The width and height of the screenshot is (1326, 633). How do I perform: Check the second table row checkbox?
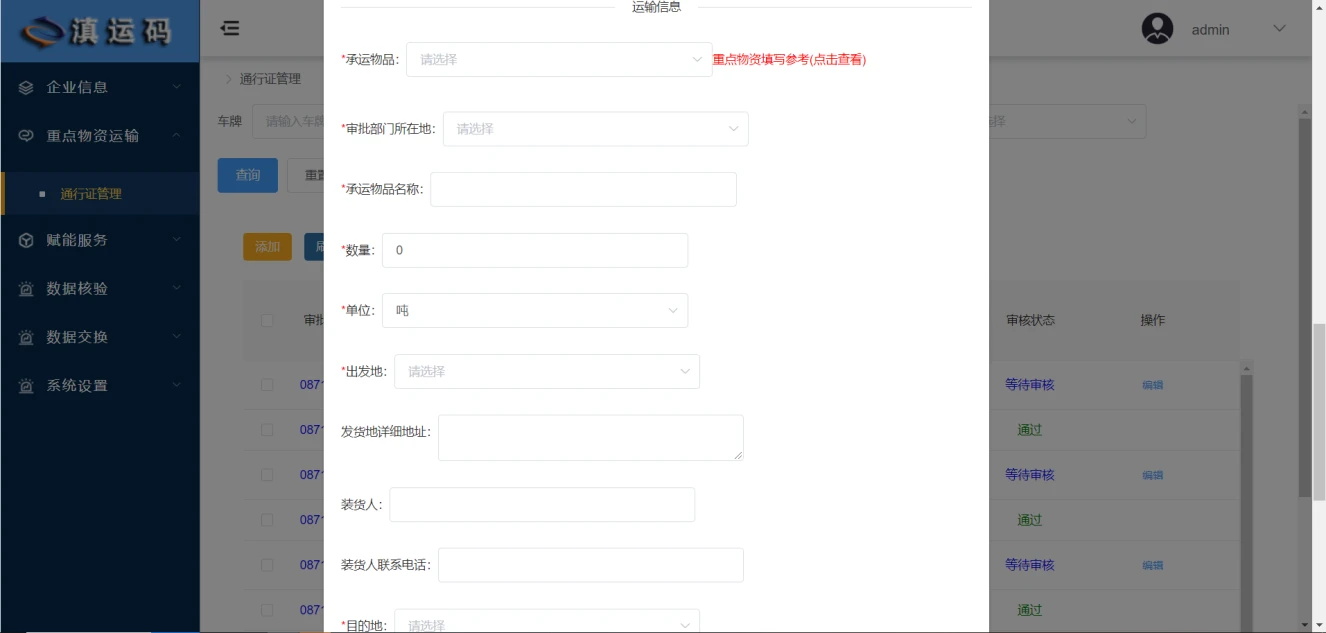267,430
